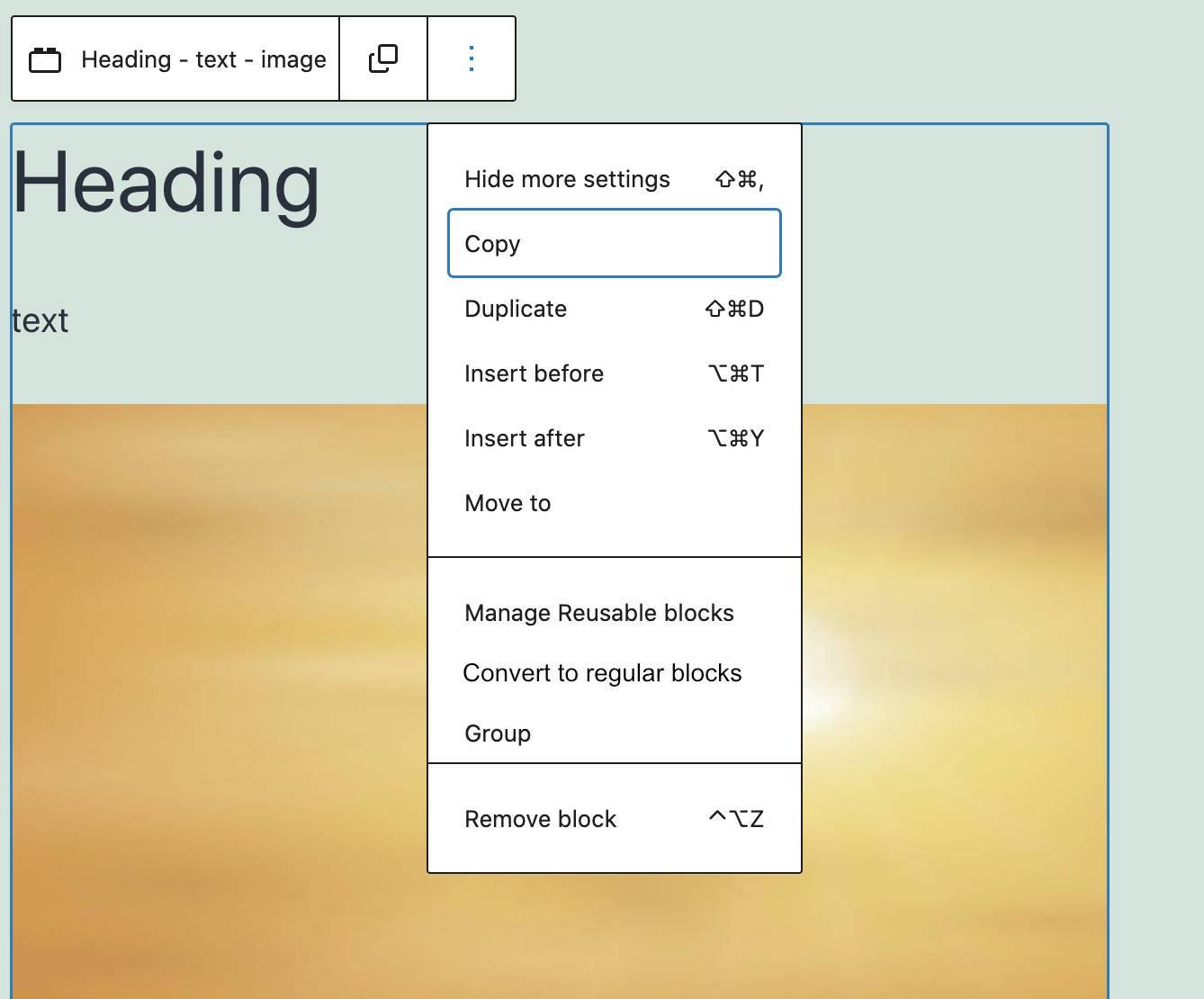This screenshot has height=999, width=1204.
Task: Open the three-dot options menu
Action: (471, 58)
